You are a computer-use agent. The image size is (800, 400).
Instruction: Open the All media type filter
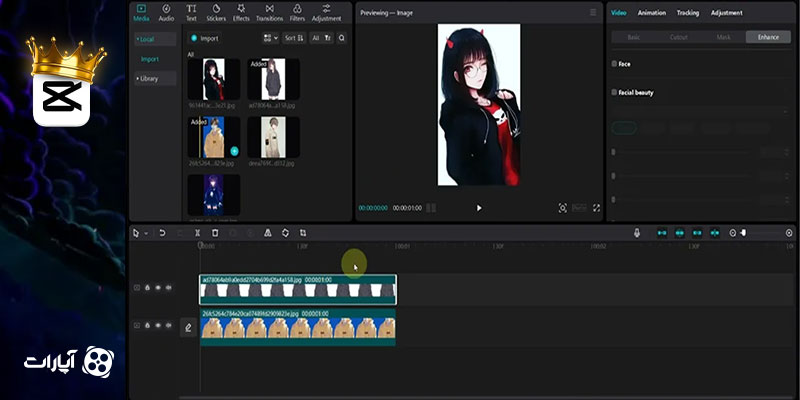(321, 38)
